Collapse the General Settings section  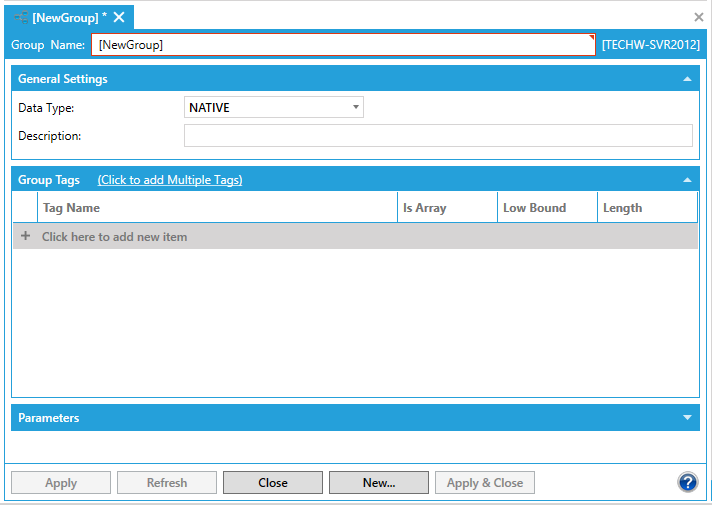tap(687, 79)
